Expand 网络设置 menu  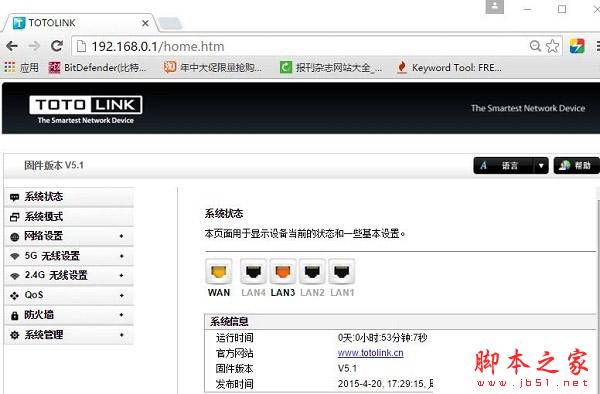pos(69,236)
